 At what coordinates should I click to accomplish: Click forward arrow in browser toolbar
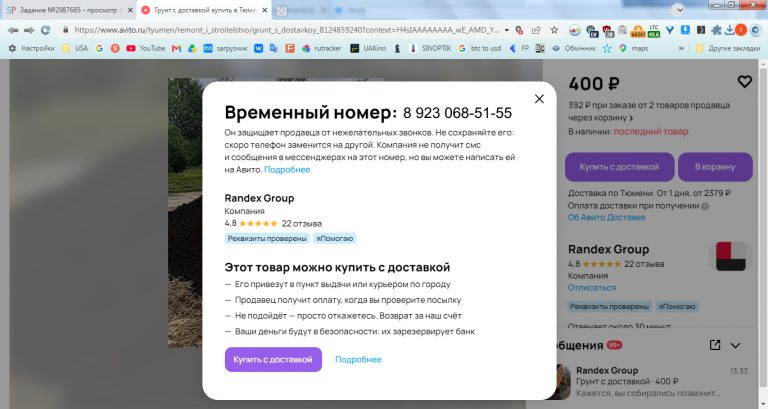click(29, 30)
